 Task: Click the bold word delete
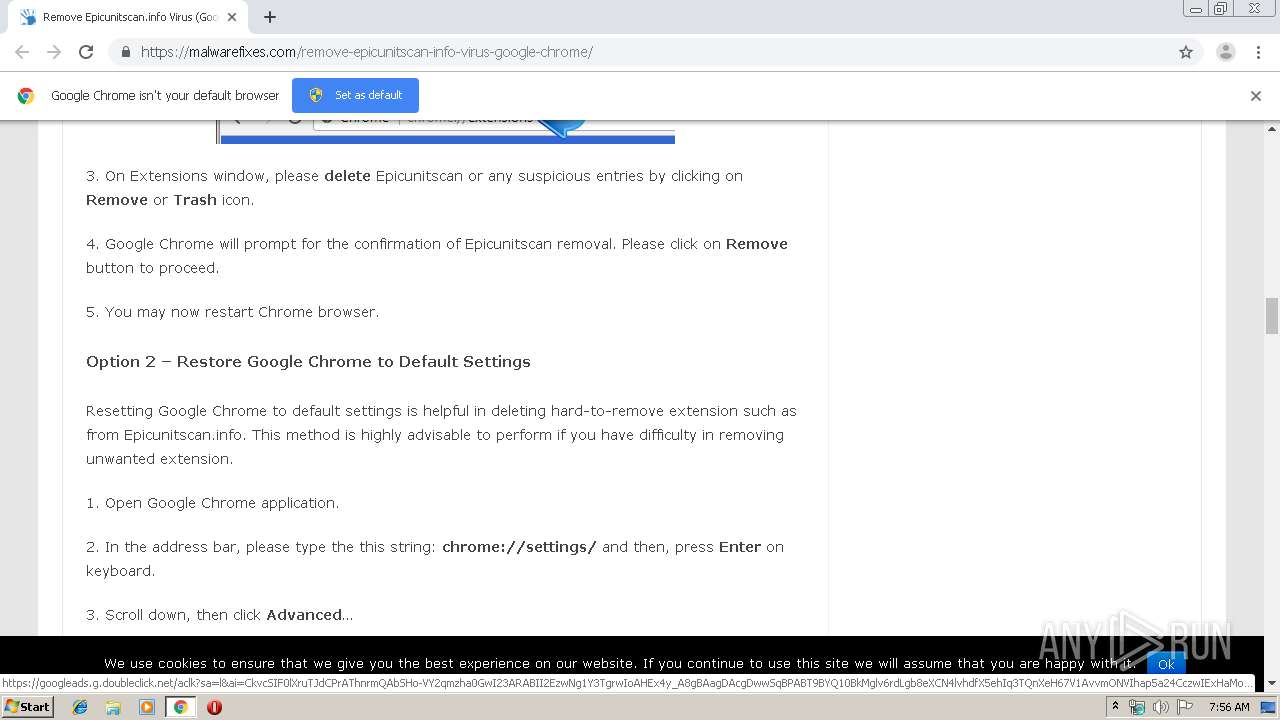(347, 176)
